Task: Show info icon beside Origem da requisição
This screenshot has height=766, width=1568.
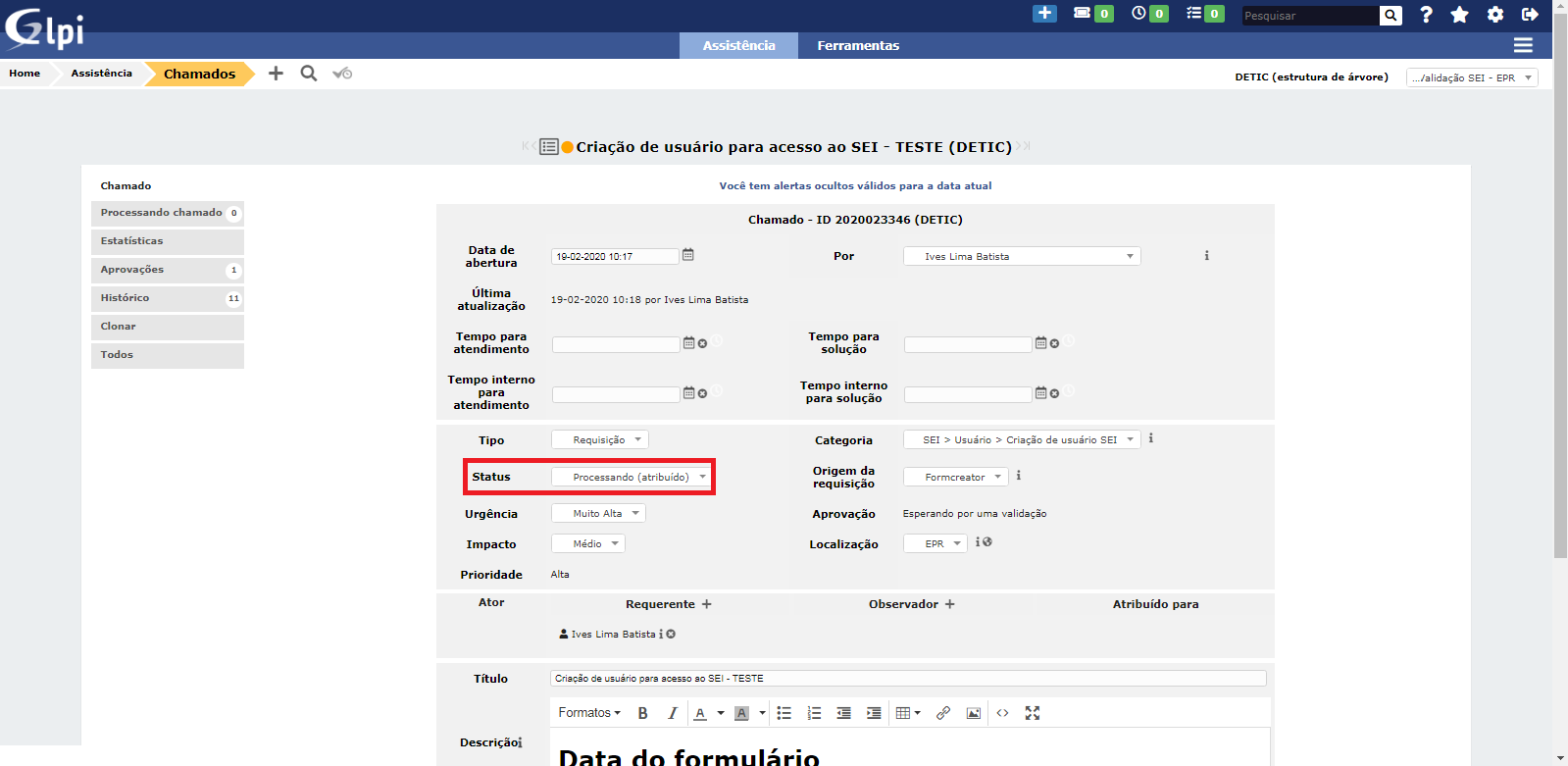Action: (x=1019, y=476)
